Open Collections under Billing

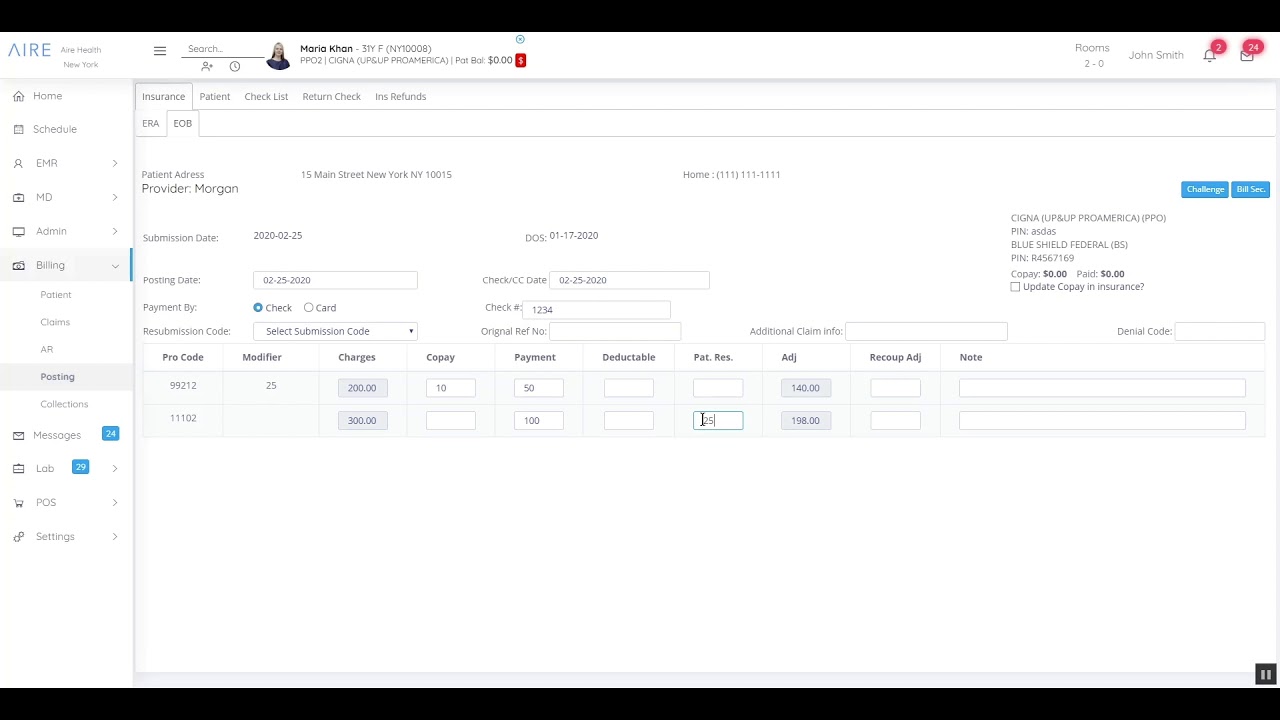pyautogui.click(x=64, y=404)
